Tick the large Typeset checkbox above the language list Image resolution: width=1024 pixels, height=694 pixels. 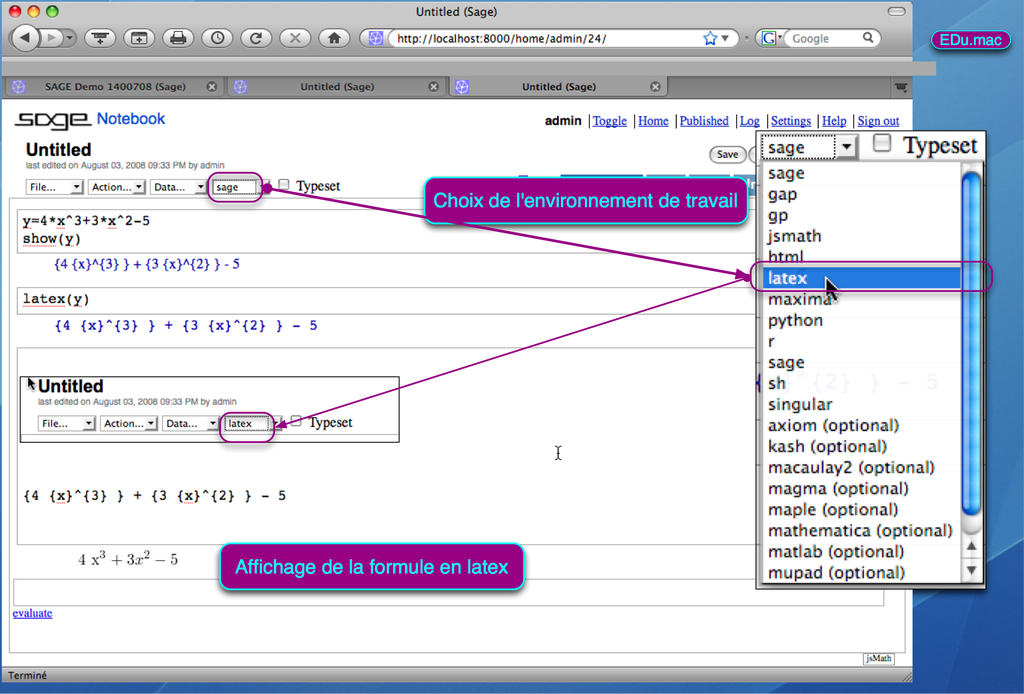pos(882,143)
